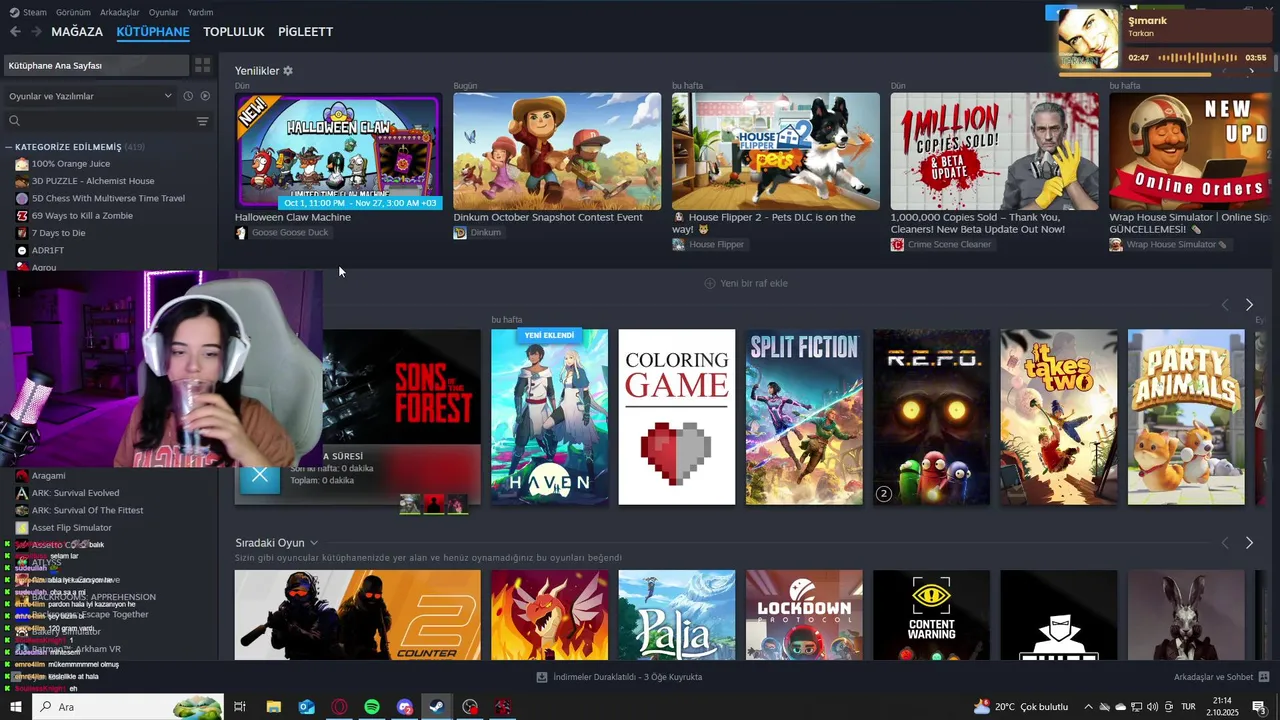
Task: Open the PIGLEETT profile tab
Action: click(x=305, y=32)
